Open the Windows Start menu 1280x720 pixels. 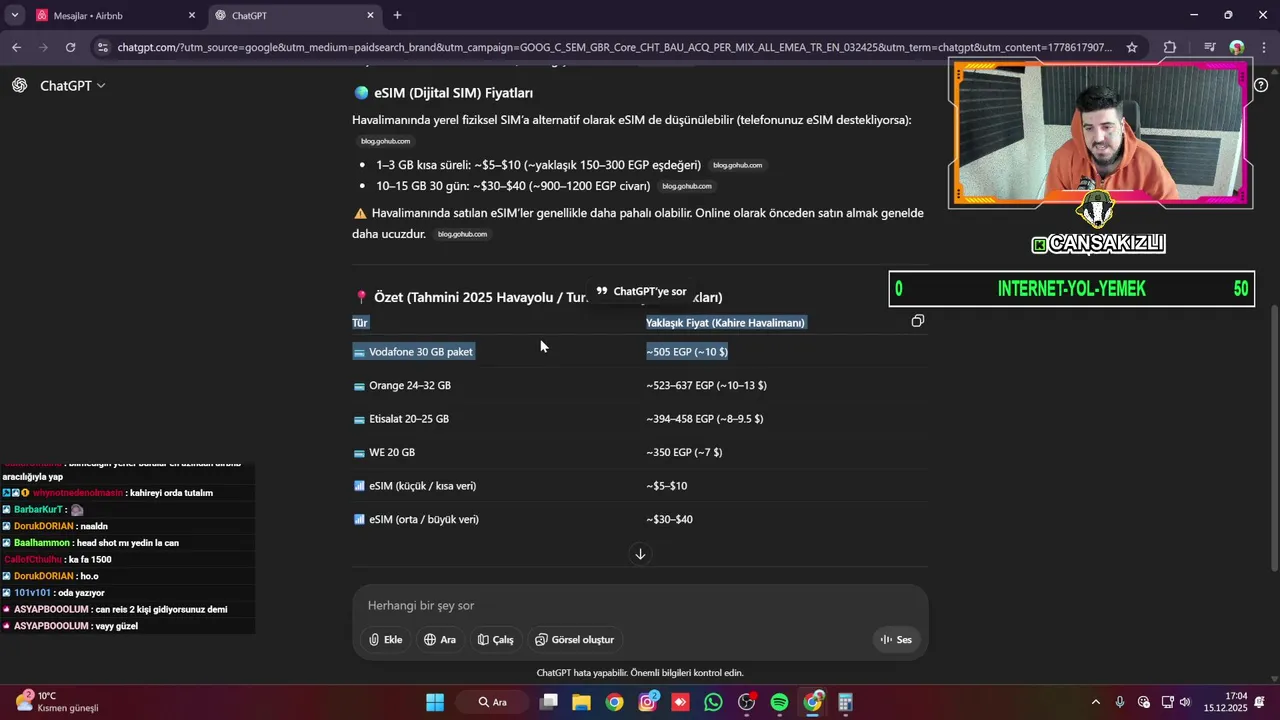[x=435, y=702]
